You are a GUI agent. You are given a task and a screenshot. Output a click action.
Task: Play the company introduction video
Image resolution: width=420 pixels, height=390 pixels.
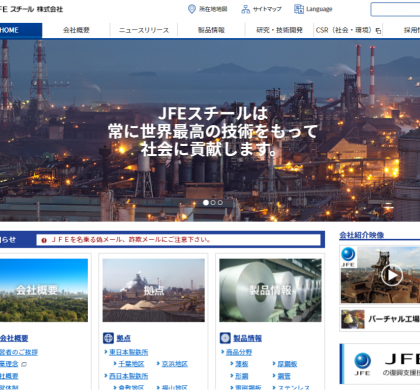392,275
